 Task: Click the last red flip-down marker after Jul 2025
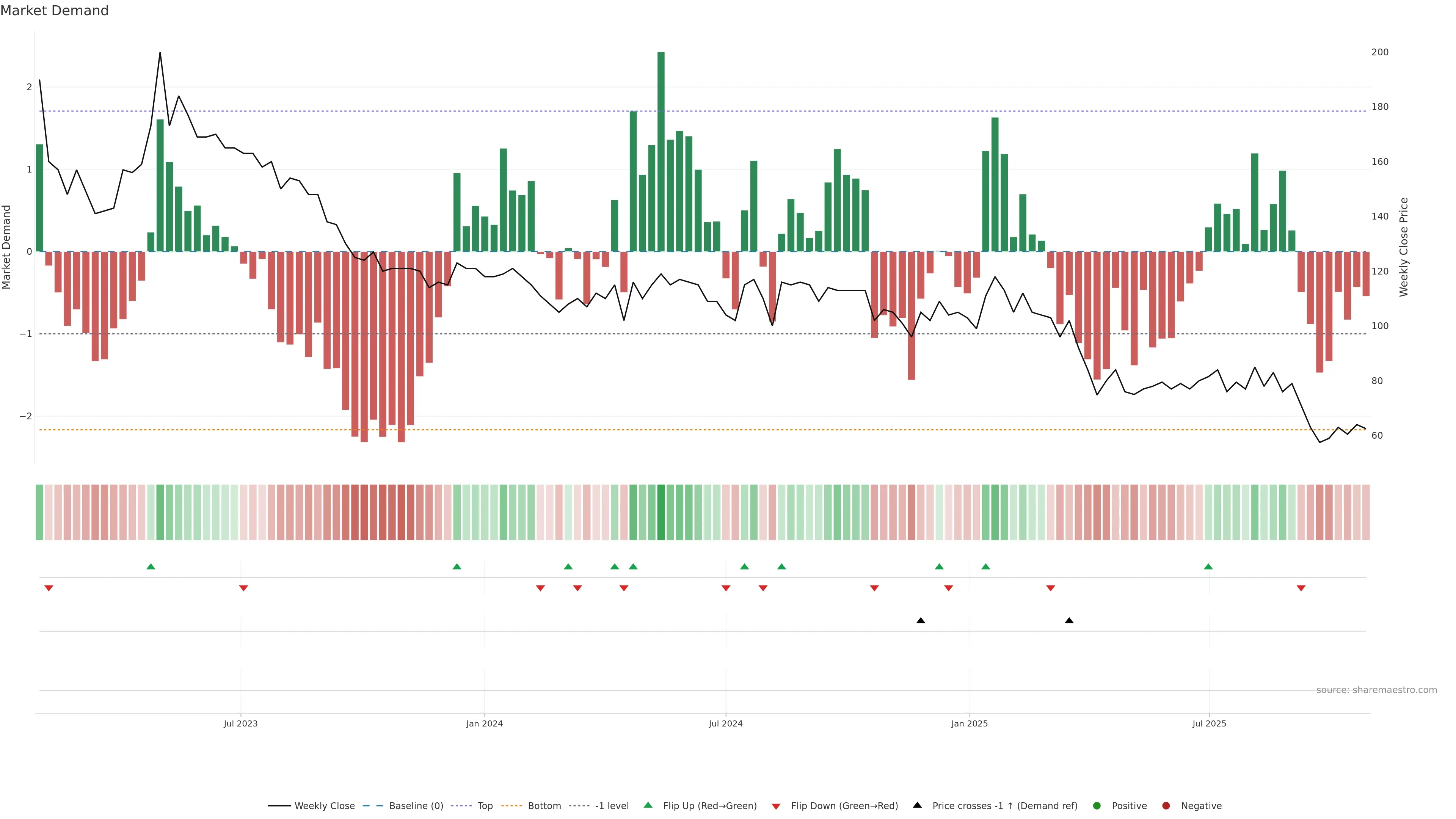pyautogui.click(x=1301, y=588)
